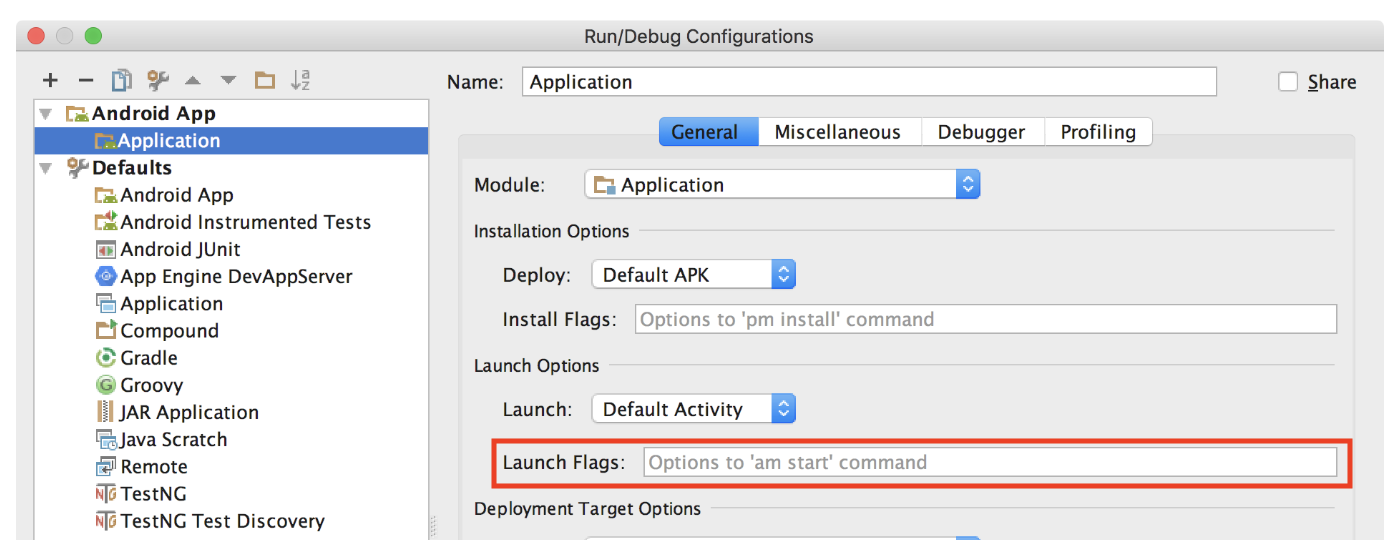The image size is (1396, 540).
Task: Sort configurations alphabetically with a-z icon
Action: click(x=300, y=80)
